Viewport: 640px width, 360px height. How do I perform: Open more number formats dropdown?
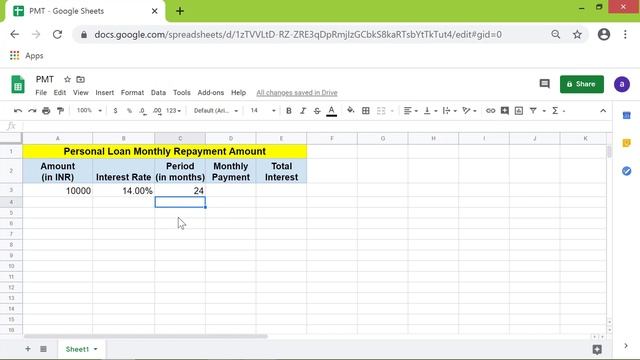(173, 111)
